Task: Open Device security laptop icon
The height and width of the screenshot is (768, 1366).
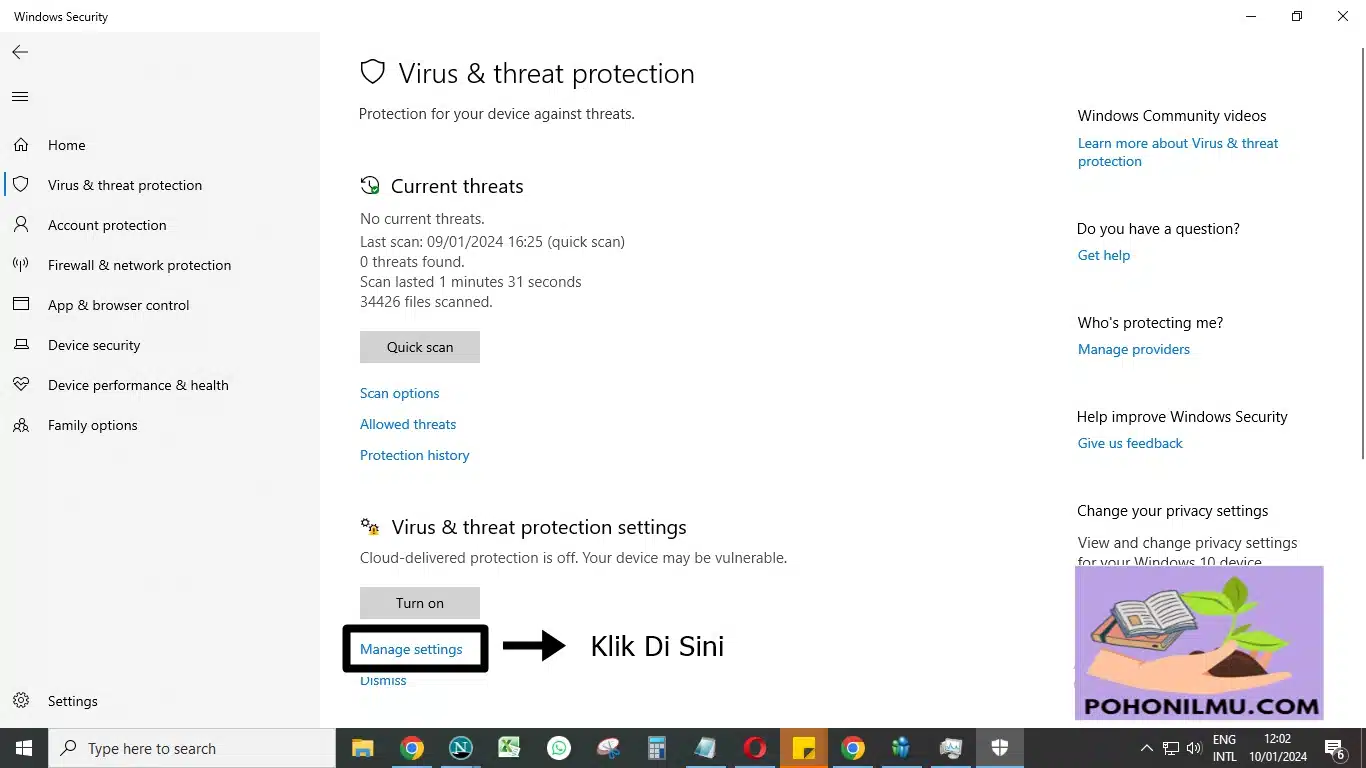Action: tap(21, 345)
